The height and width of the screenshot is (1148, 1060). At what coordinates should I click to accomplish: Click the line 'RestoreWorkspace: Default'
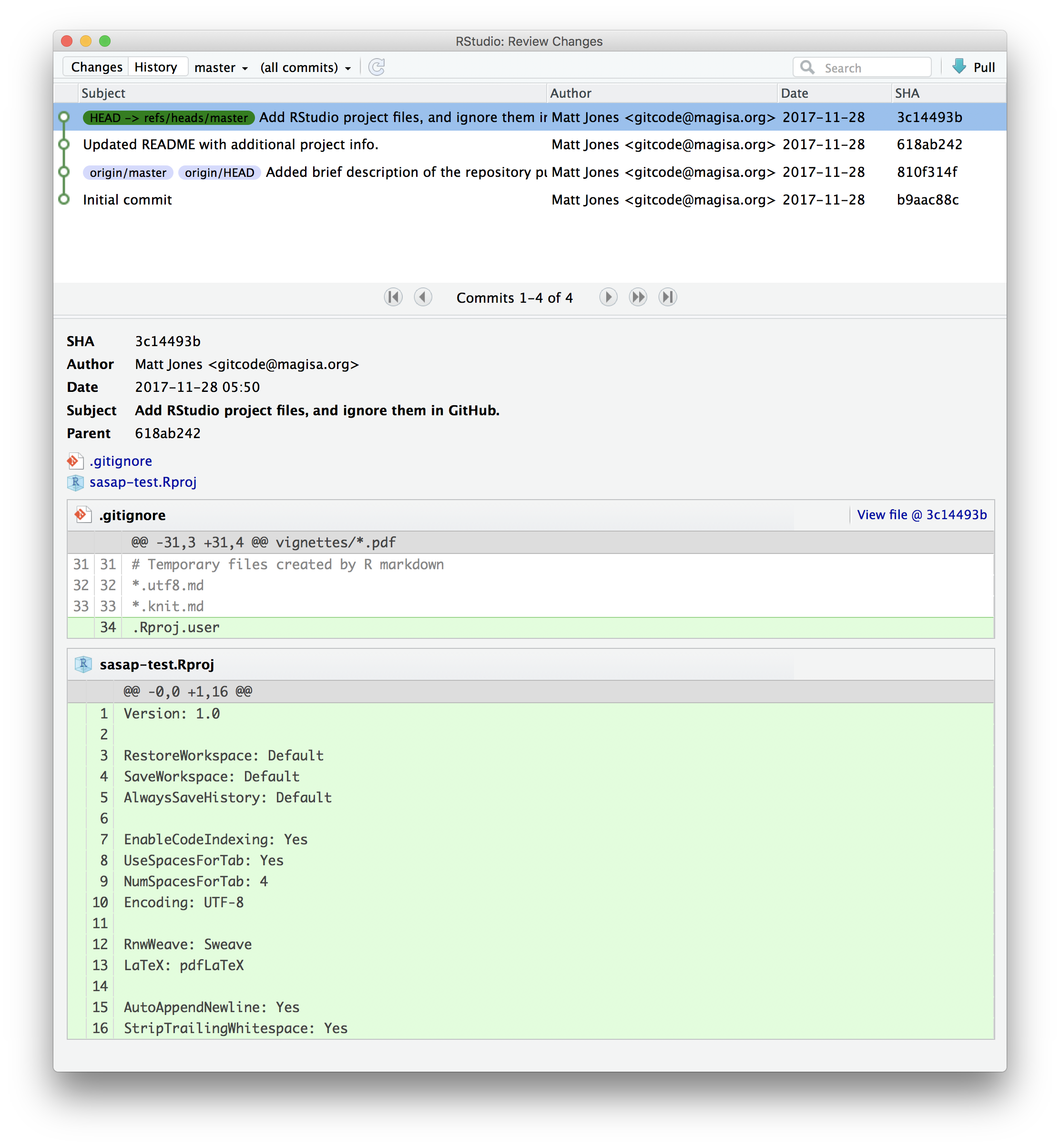pyautogui.click(x=530, y=756)
